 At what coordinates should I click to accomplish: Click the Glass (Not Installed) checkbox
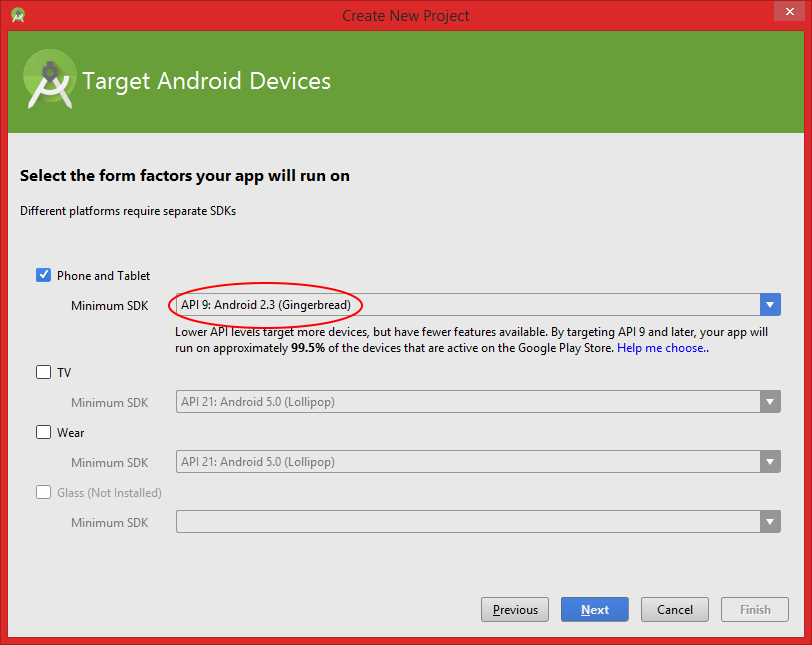click(44, 492)
